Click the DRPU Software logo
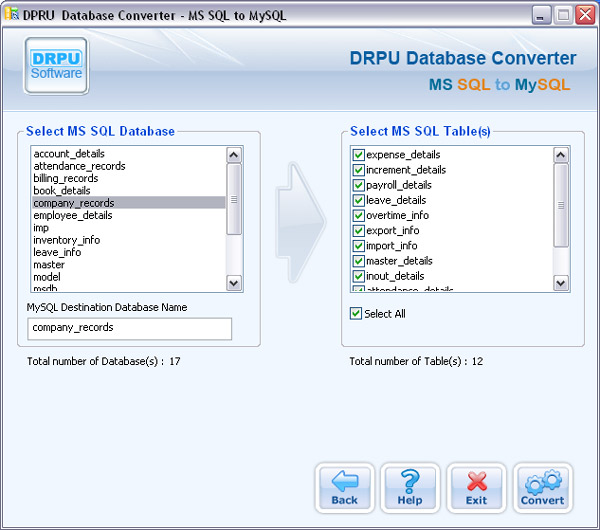600x530 pixels. pos(56,65)
